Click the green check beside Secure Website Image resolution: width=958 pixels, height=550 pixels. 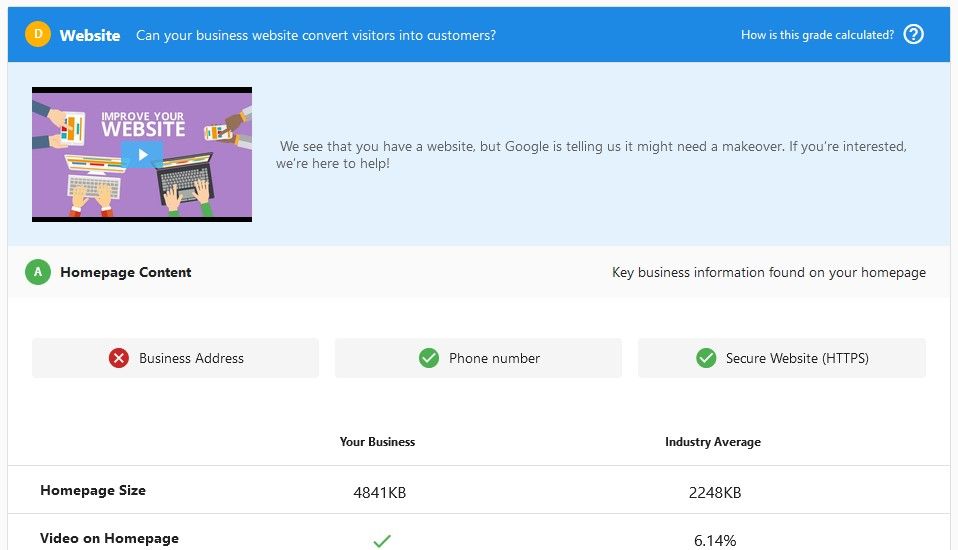[706, 358]
